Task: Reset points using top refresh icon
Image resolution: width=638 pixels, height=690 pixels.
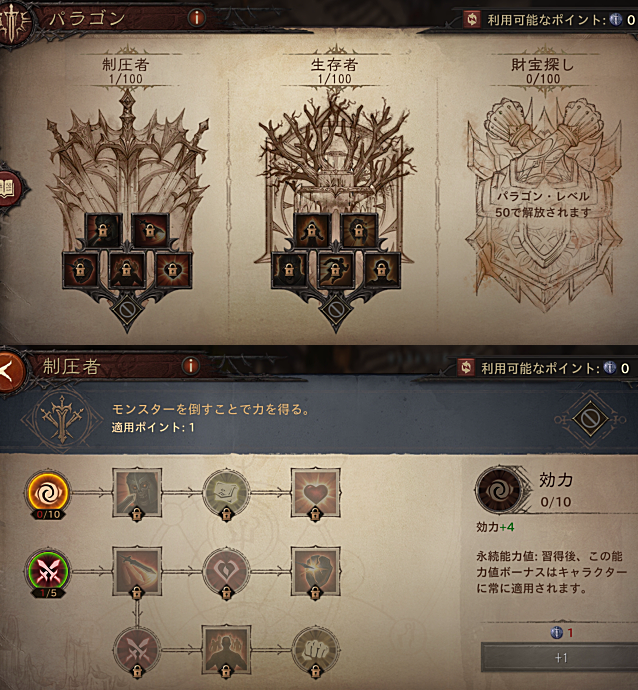Action: coord(472,19)
